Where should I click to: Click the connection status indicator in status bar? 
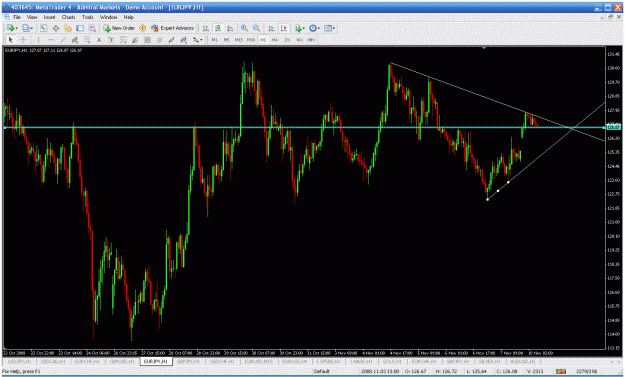[x=561, y=371]
